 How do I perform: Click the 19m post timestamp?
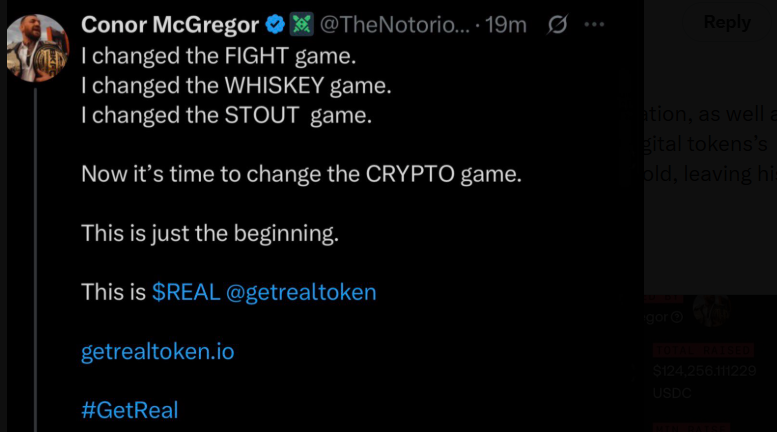(x=506, y=25)
